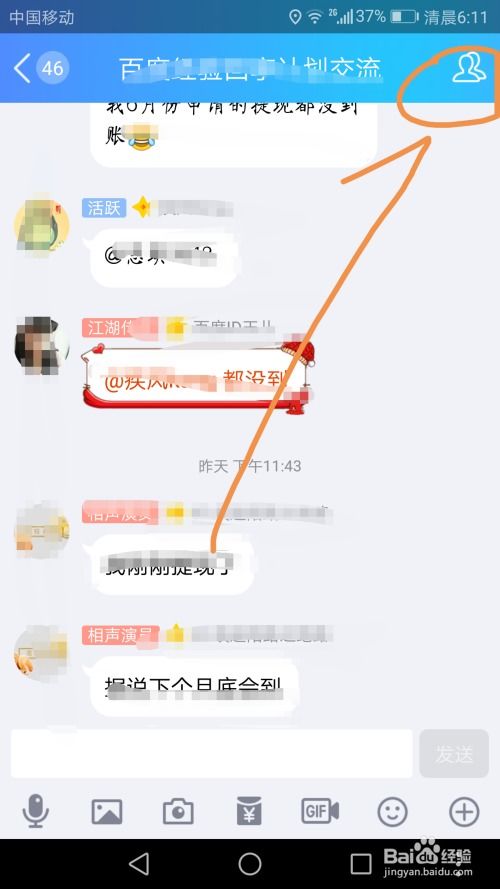Tap the back arrow in header
The width and height of the screenshot is (500, 889).
[x=22, y=69]
